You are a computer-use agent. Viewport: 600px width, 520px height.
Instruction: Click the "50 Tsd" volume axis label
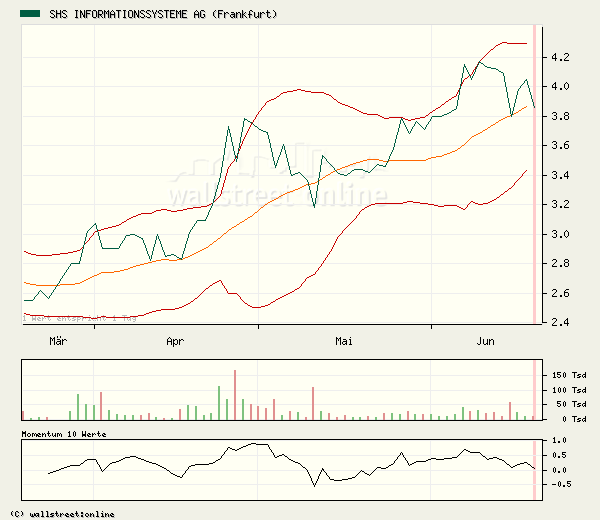coord(571,404)
